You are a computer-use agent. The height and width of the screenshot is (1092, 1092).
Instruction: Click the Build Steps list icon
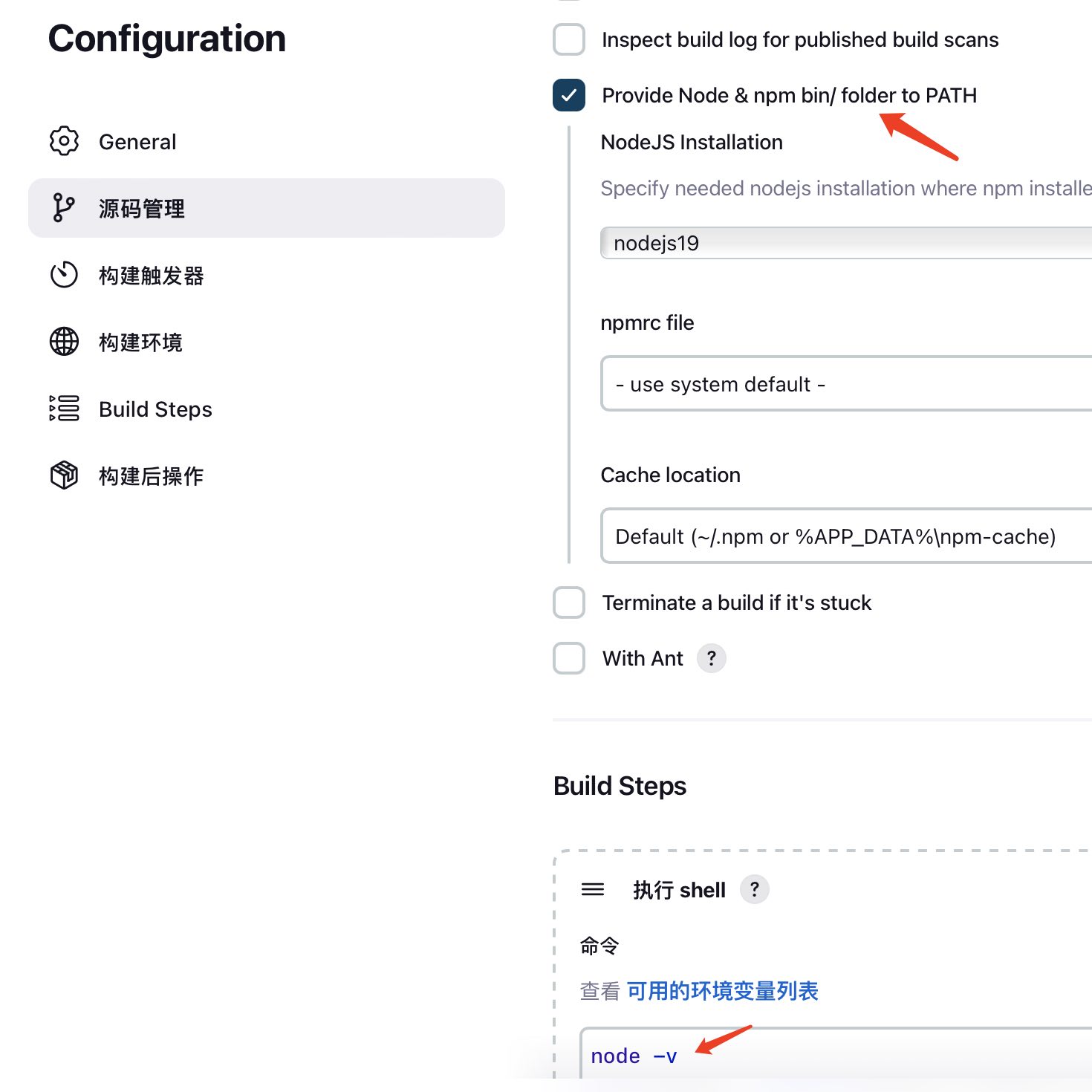tap(64, 409)
